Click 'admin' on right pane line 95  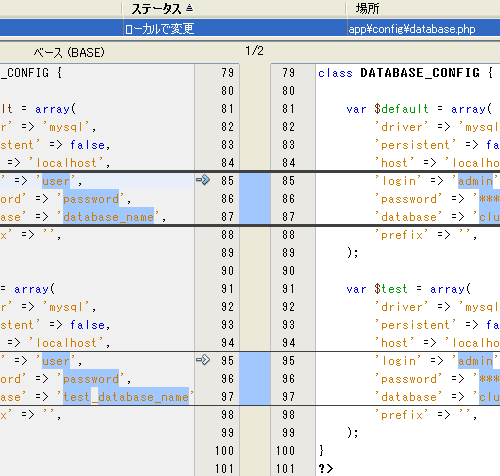(475, 361)
